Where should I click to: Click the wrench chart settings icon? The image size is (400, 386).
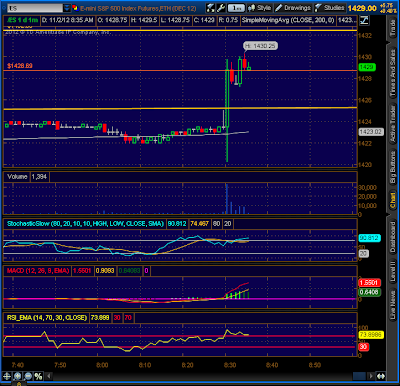[x=221, y=8]
